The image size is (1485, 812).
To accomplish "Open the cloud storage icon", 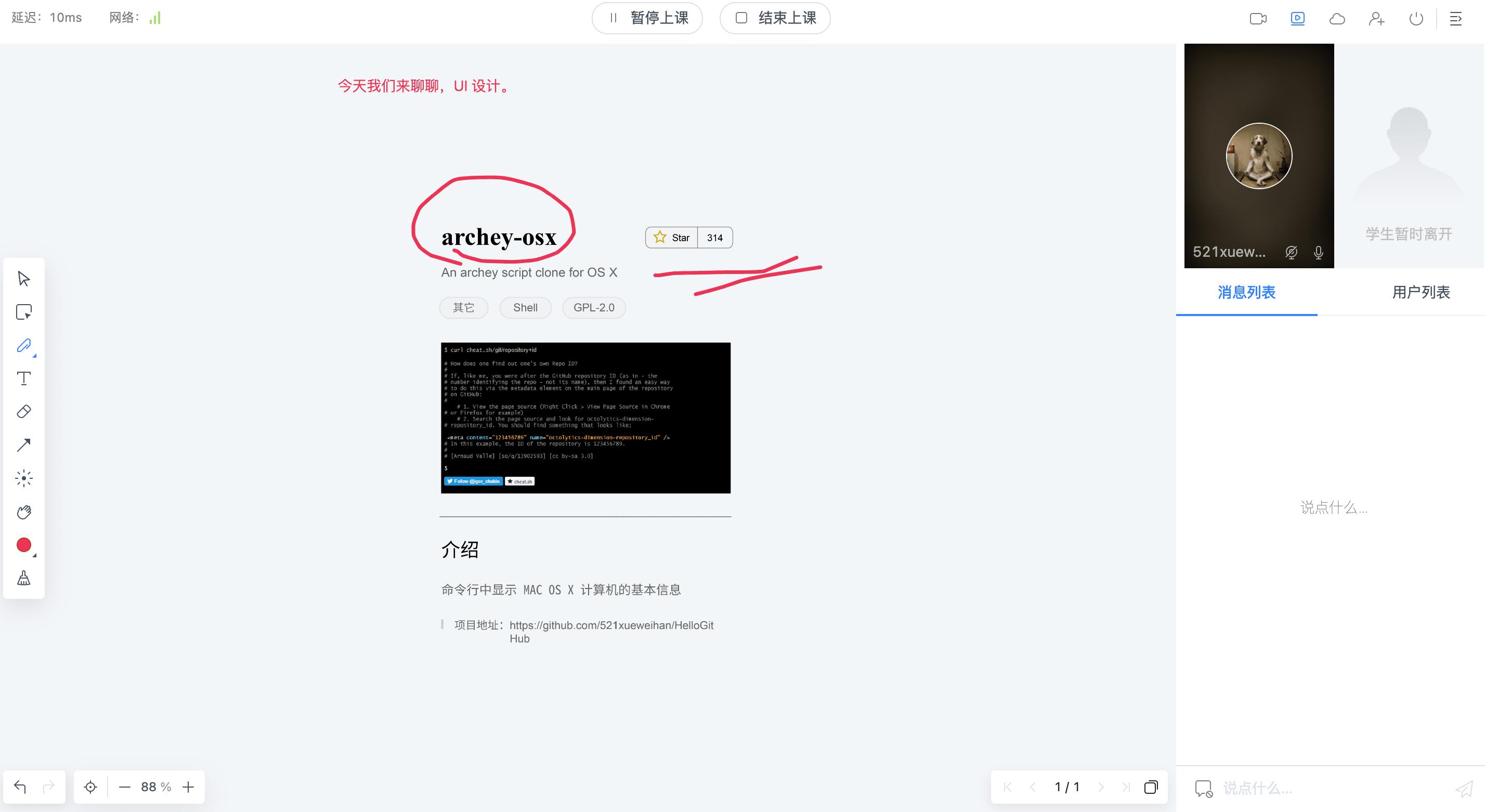I will (x=1337, y=18).
